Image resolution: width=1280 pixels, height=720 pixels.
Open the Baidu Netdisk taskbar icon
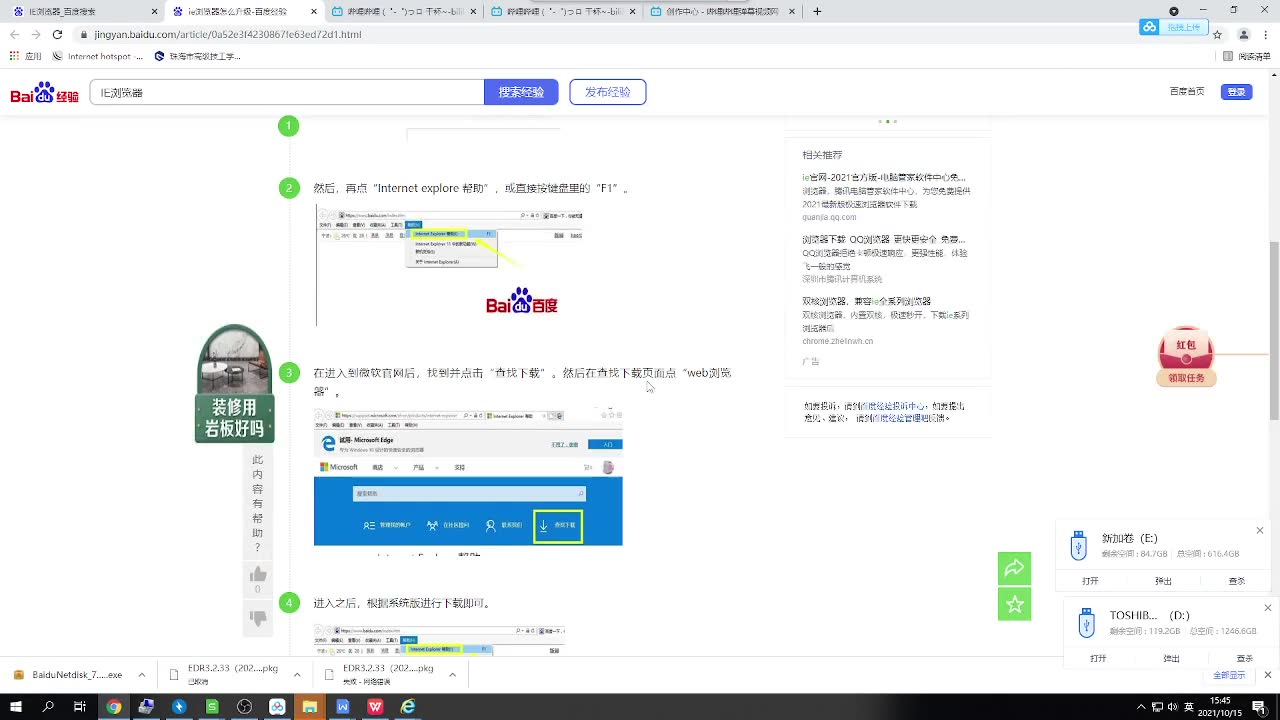point(278,707)
